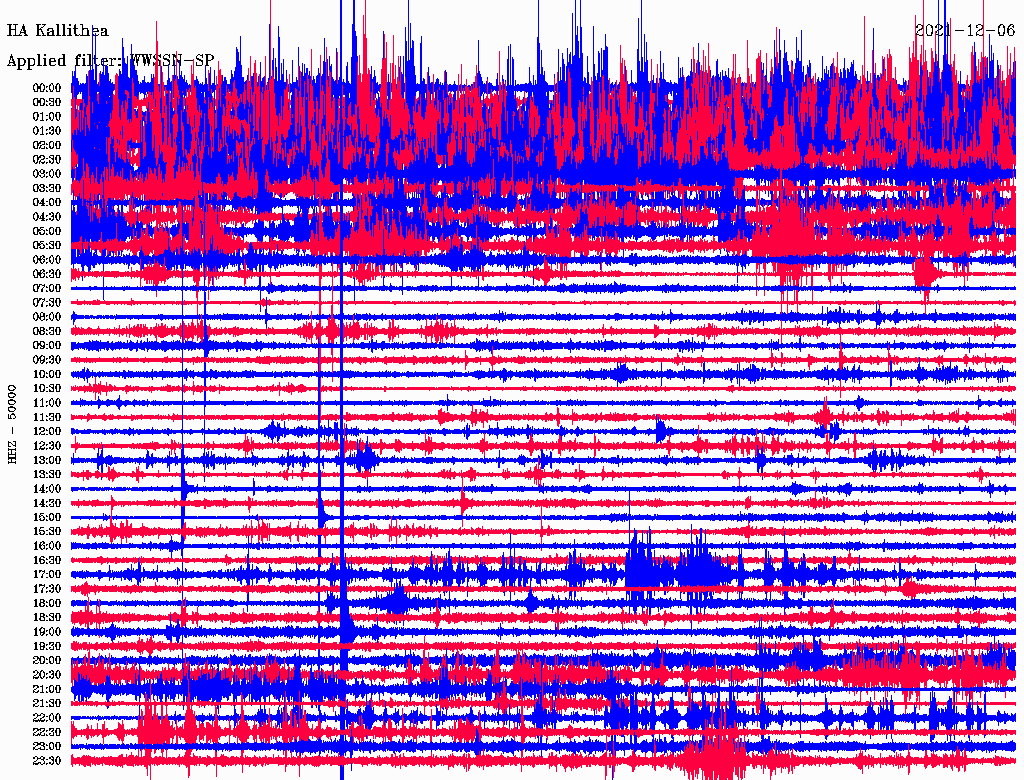Select the 01:30 time label

[x=47, y=131]
